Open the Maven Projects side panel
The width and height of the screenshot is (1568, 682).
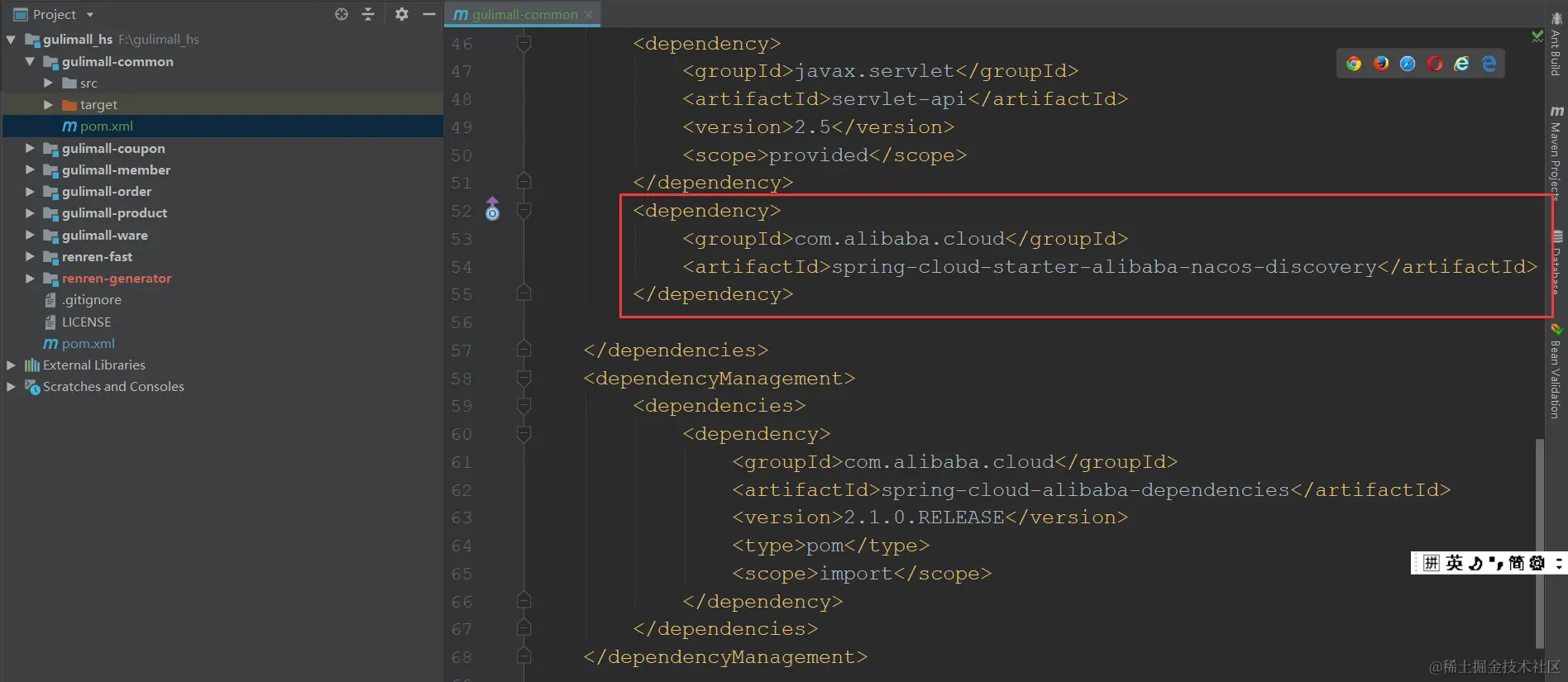(1556, 153)
